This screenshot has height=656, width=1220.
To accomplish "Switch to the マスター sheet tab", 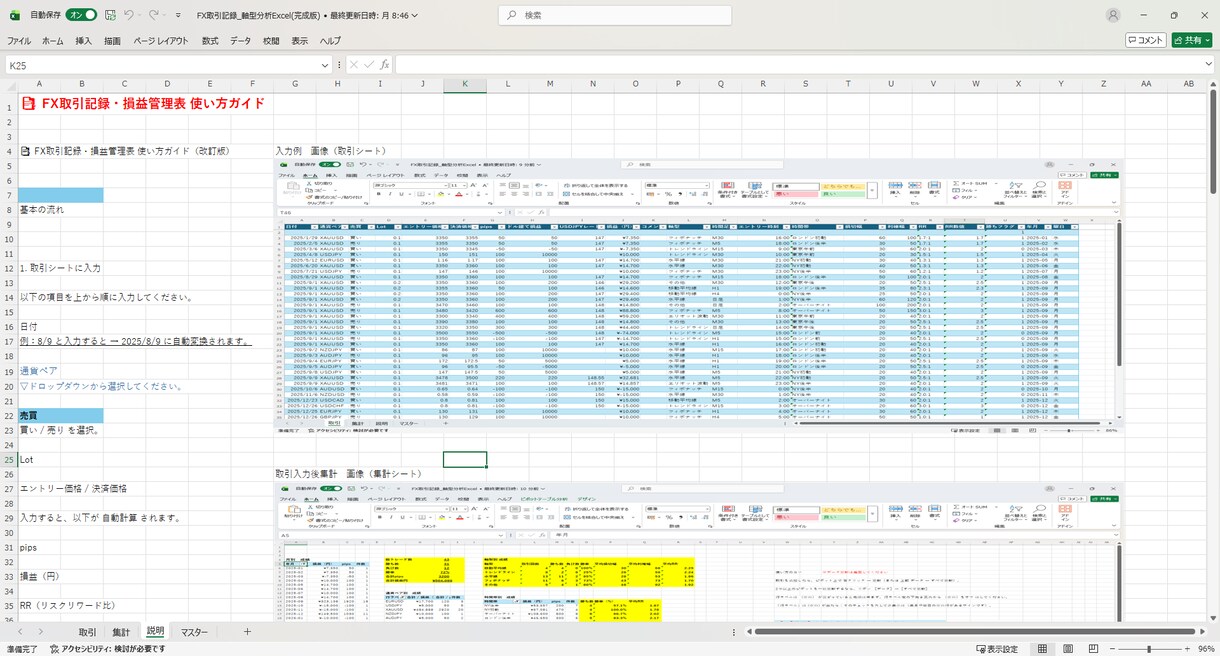I will click(x=194, y=632).
